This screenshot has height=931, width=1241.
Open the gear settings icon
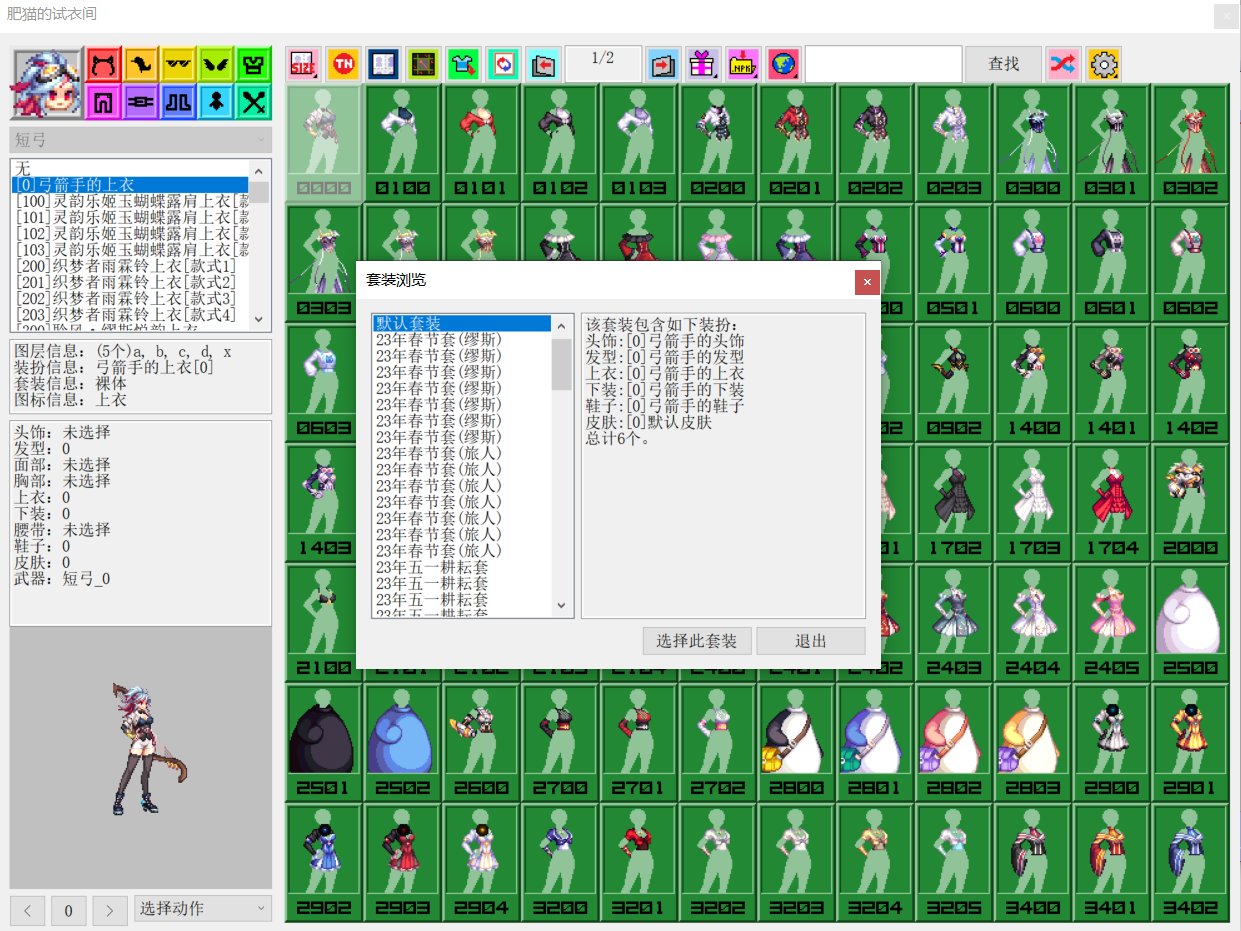1104,65
